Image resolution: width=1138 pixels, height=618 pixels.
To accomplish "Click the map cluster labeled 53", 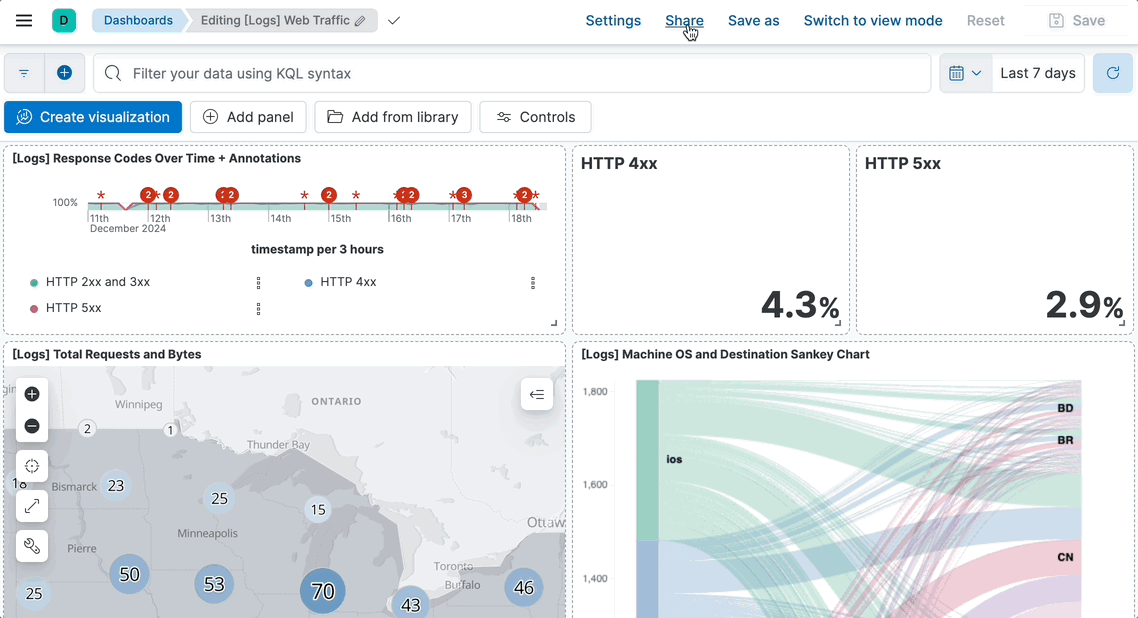I will click(214, 584).
